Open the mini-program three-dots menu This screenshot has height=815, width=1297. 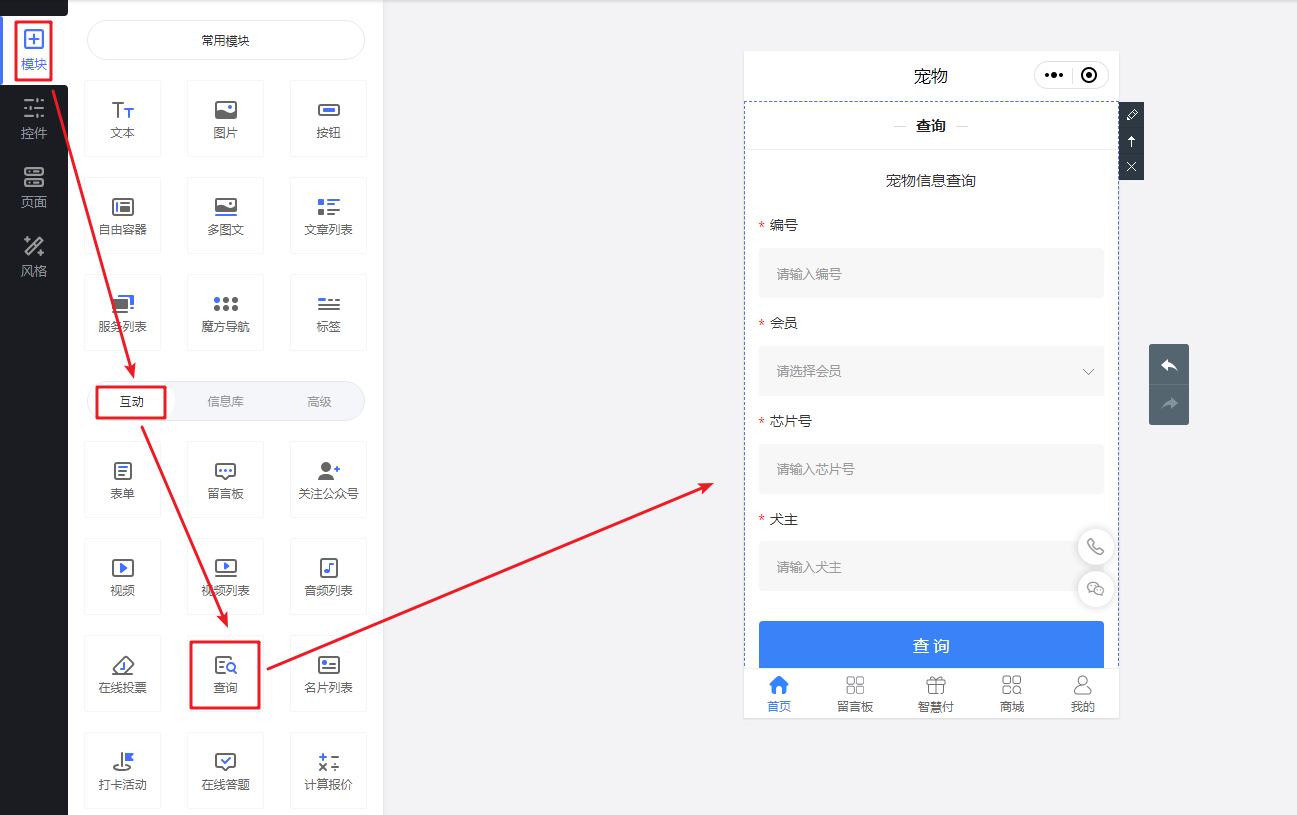[x=1054, y=75]
